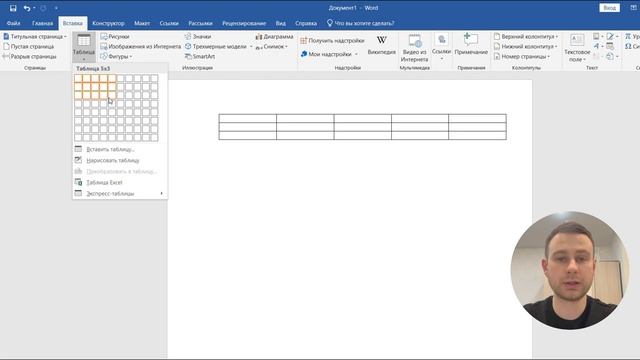Add a Примечание (Comment)

pyautogui.click(x=471, y=44)
